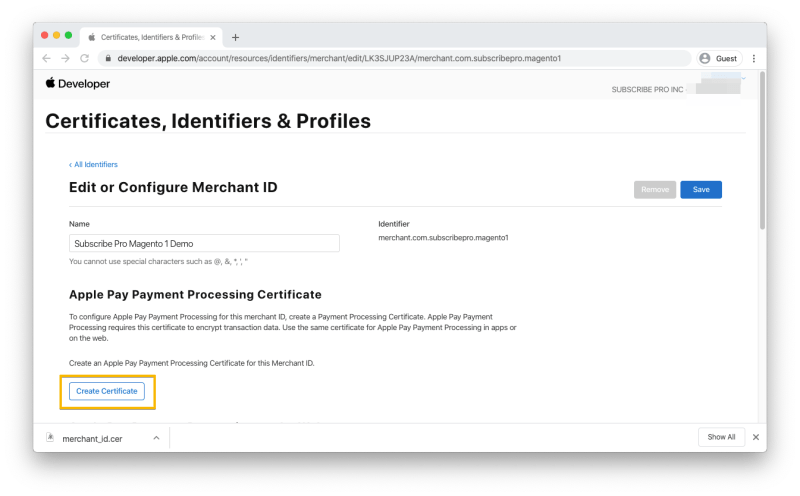
Task: Open Chrome three-dot menu
Action: pos(754,58)
